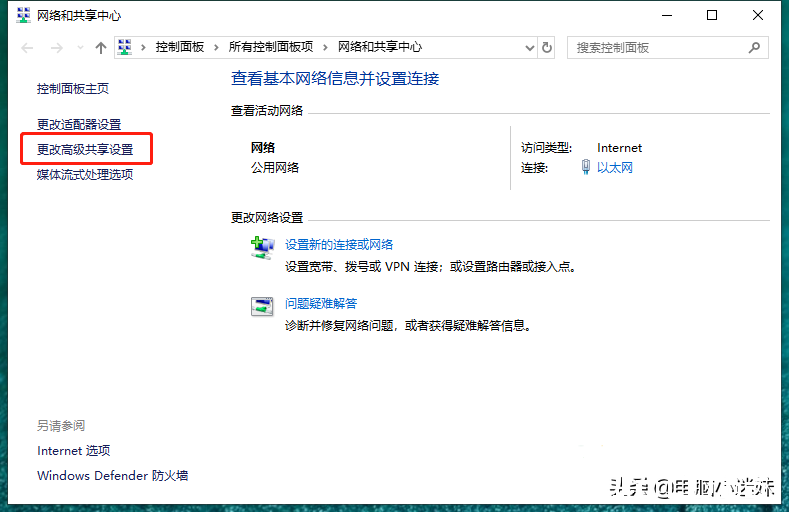Open 设置新的连接或网络 link
The image size is (789, 512).
pos(339,245)
